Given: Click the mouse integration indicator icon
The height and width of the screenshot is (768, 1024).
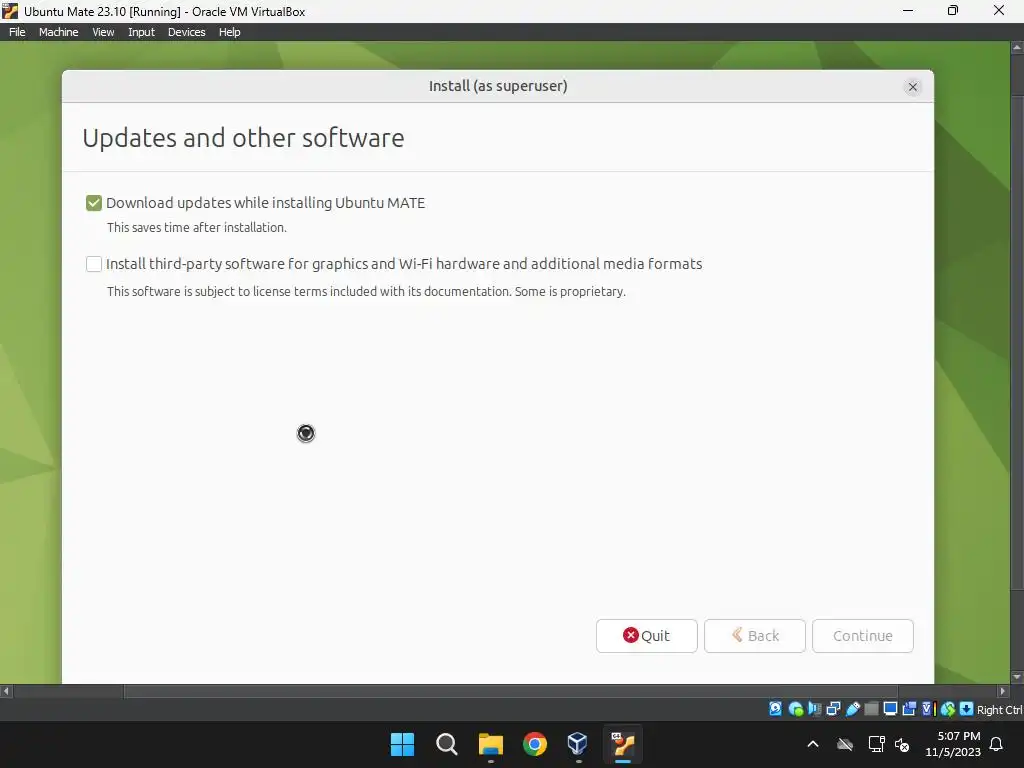Looking at the screenshot, I should pyautogui.click(x=948, y=709).
